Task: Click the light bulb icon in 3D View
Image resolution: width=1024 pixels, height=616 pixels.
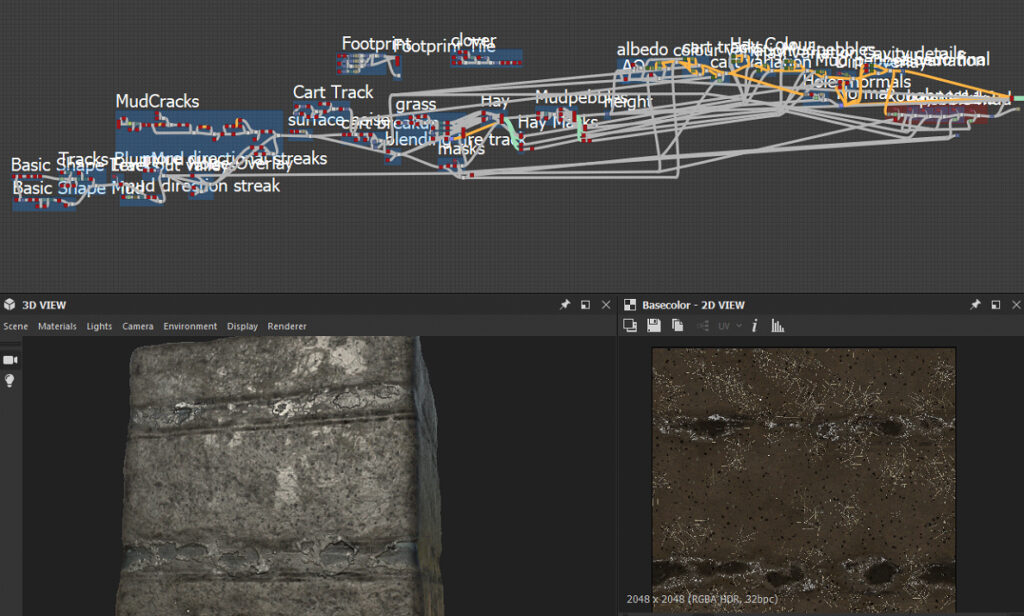Action: pos(11,381)
